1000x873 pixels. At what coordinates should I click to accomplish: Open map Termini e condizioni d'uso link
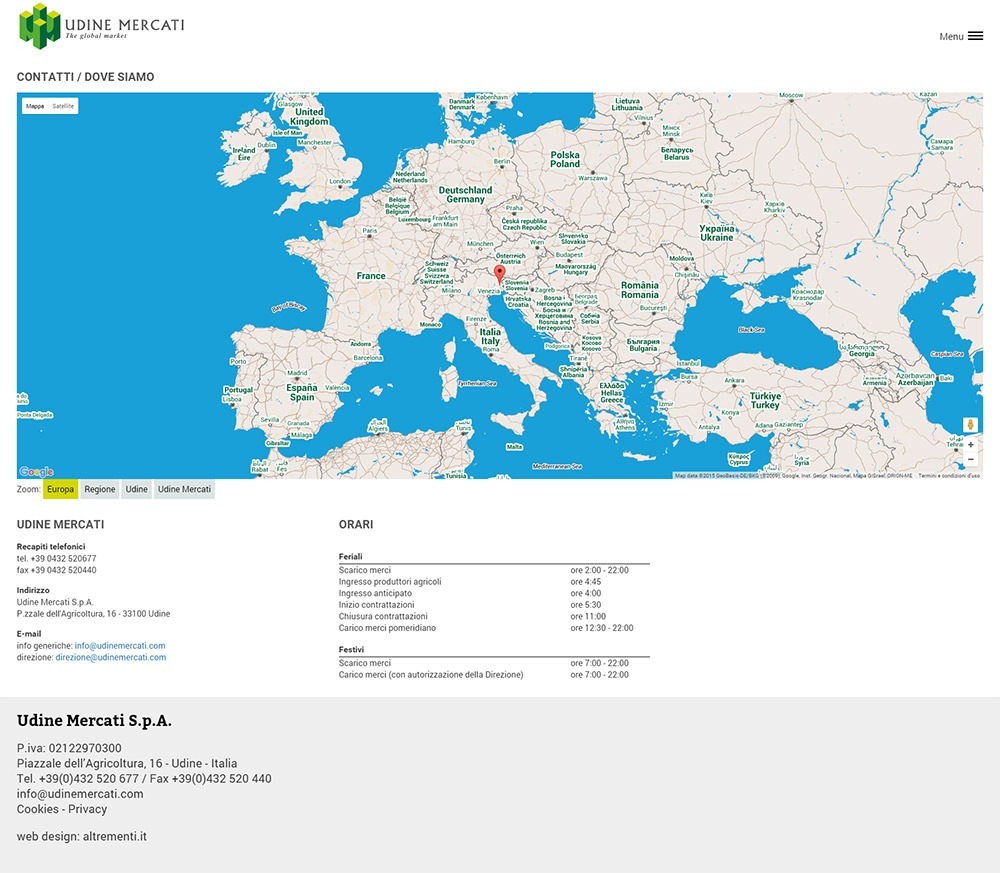coord(948,476)
